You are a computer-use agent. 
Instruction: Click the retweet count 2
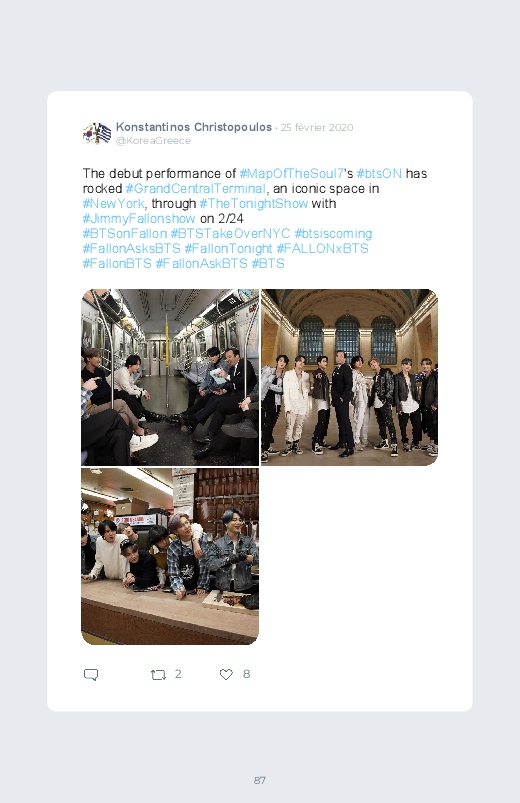[x=178, y=674]
